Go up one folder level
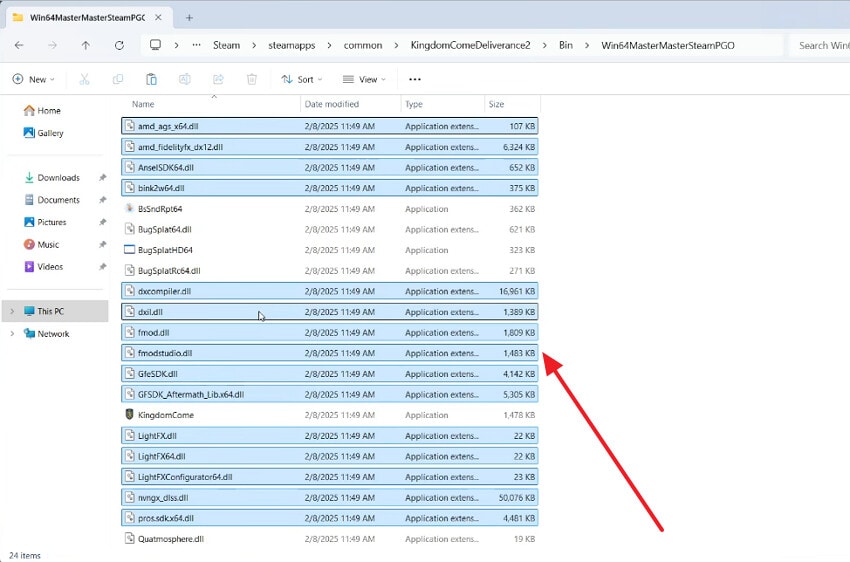The image size is (850, 562). click(x=86, y=46)
